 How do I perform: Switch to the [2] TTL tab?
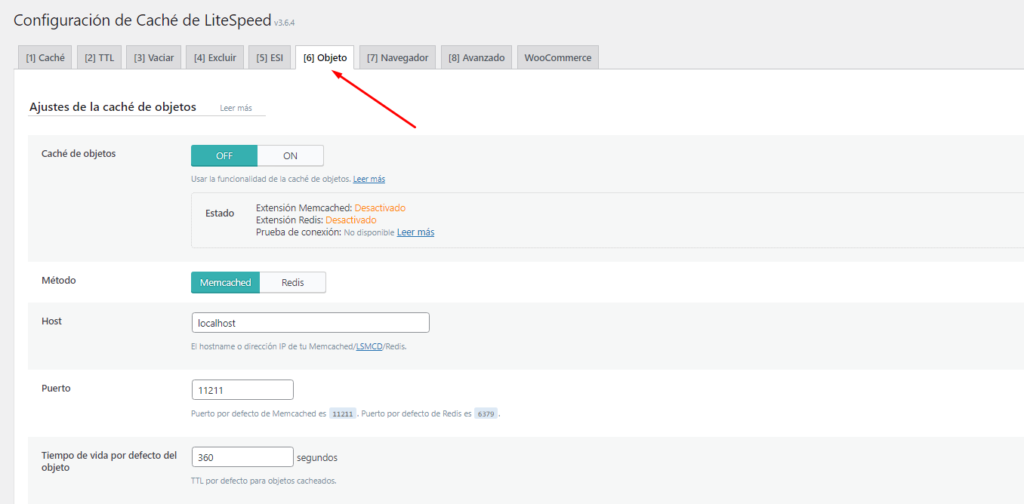click(99, 57)
